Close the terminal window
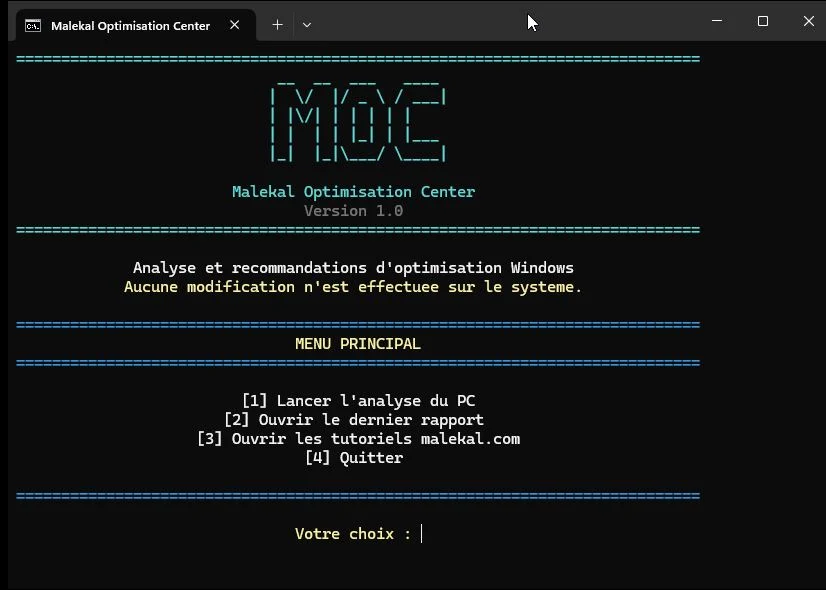This screenshot has height=590, width=826. [x=809, y=21]
